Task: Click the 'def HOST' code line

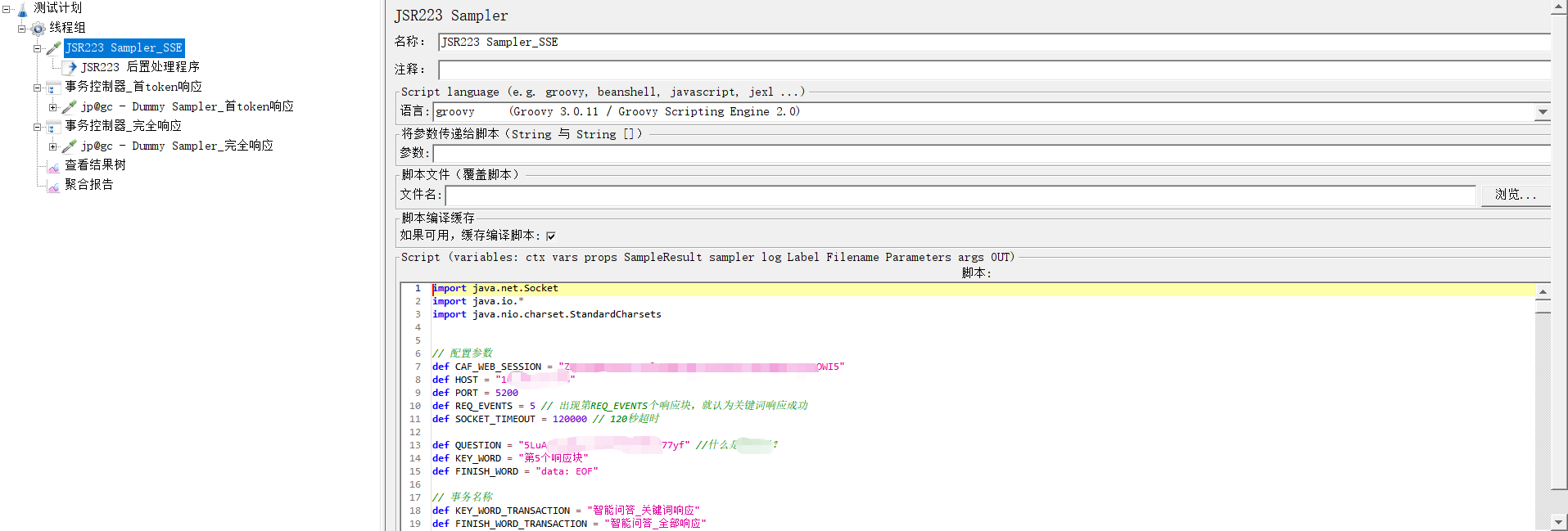Action: point(504,380)
